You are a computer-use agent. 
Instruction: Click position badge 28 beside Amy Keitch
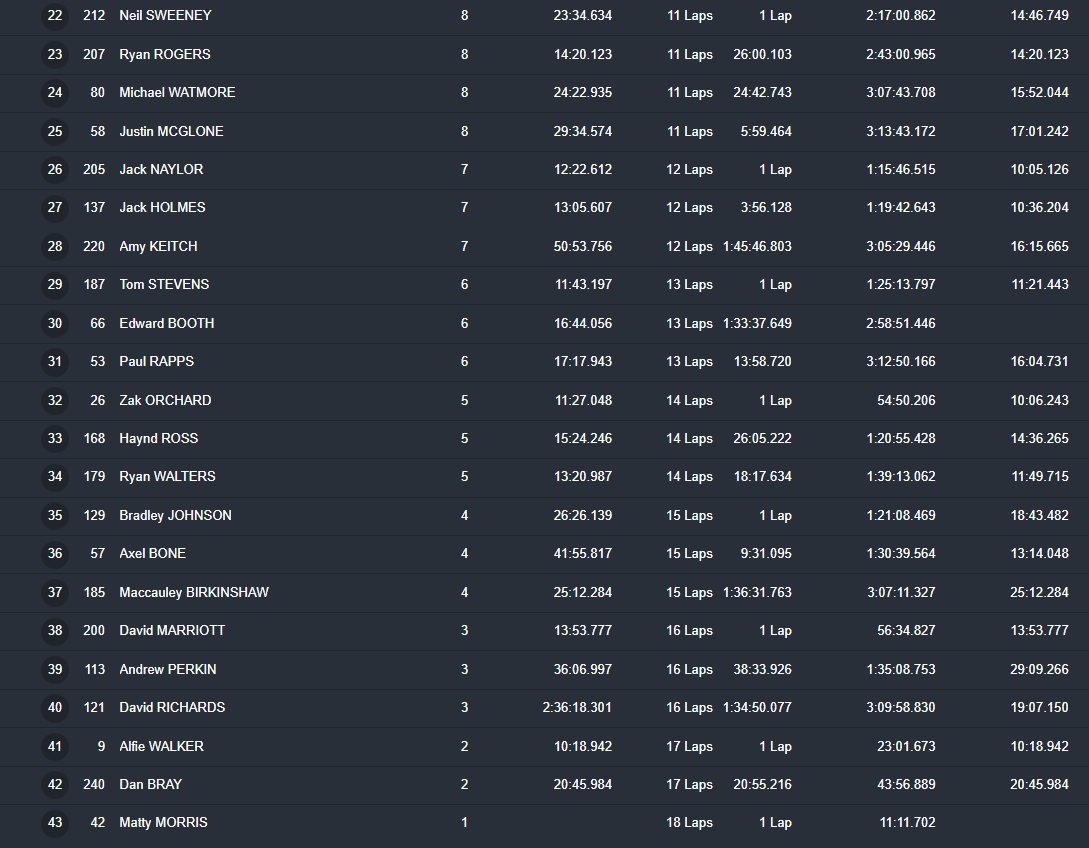(x=55, y=246)
